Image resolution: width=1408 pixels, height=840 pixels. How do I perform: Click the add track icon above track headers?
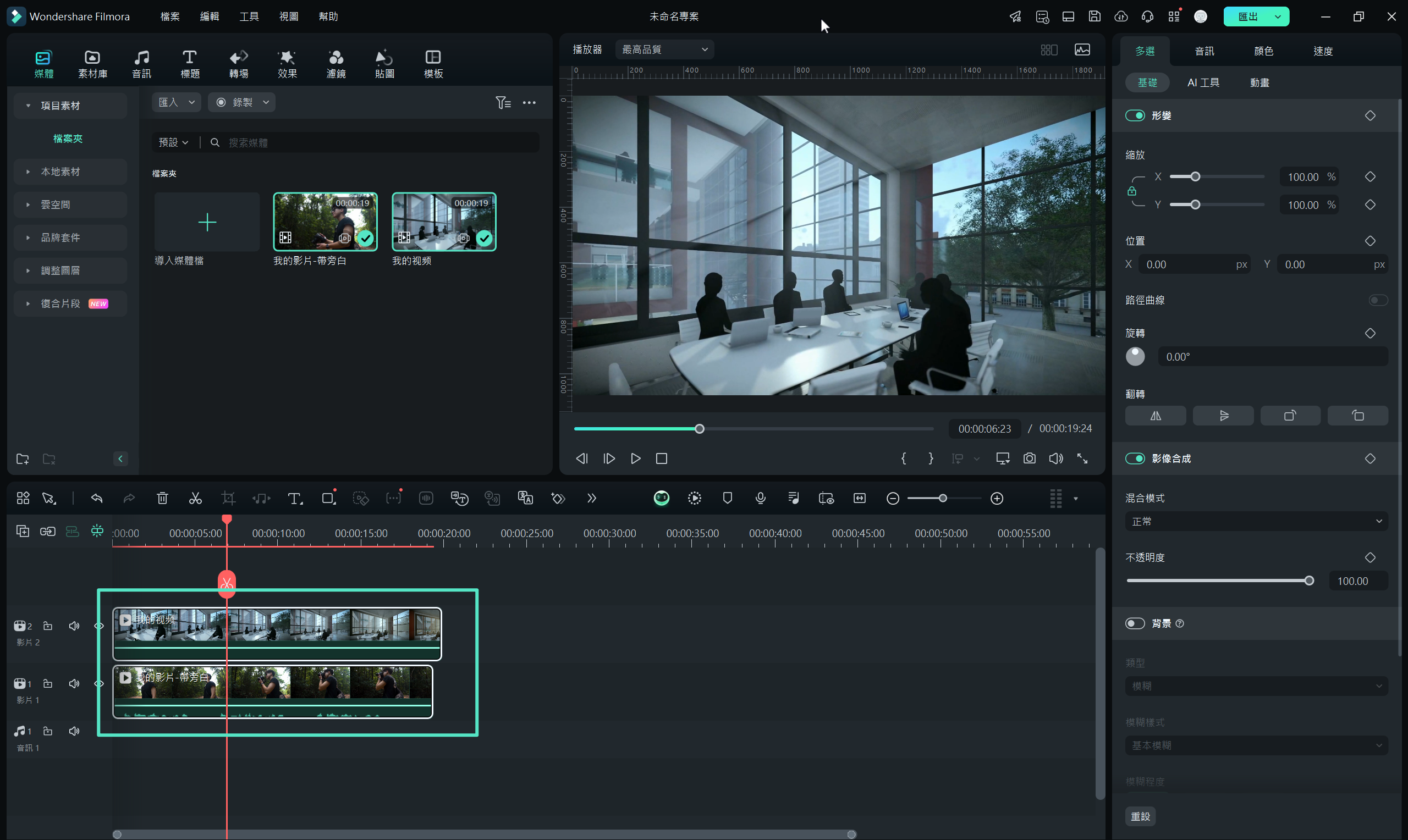(x=23, y=531)
